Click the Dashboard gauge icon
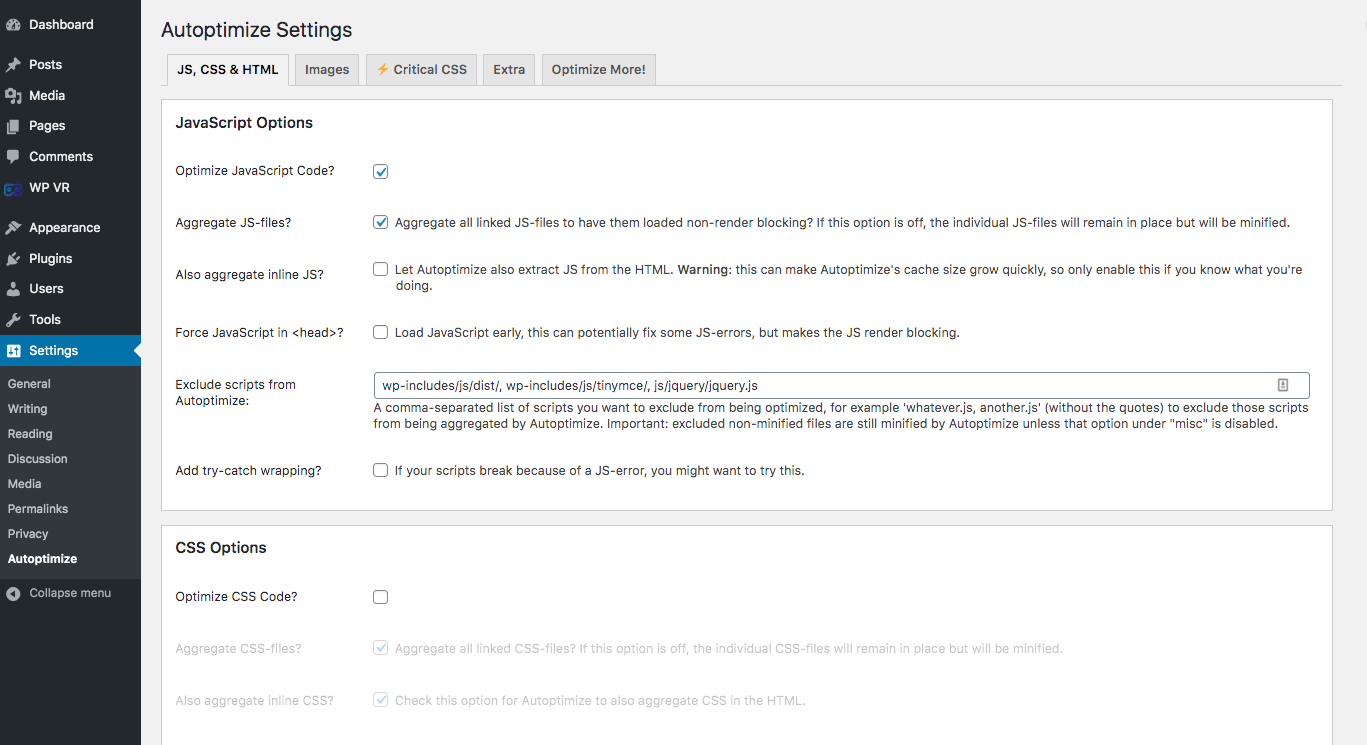This screenshot has height=745, width=1367. 13,25
